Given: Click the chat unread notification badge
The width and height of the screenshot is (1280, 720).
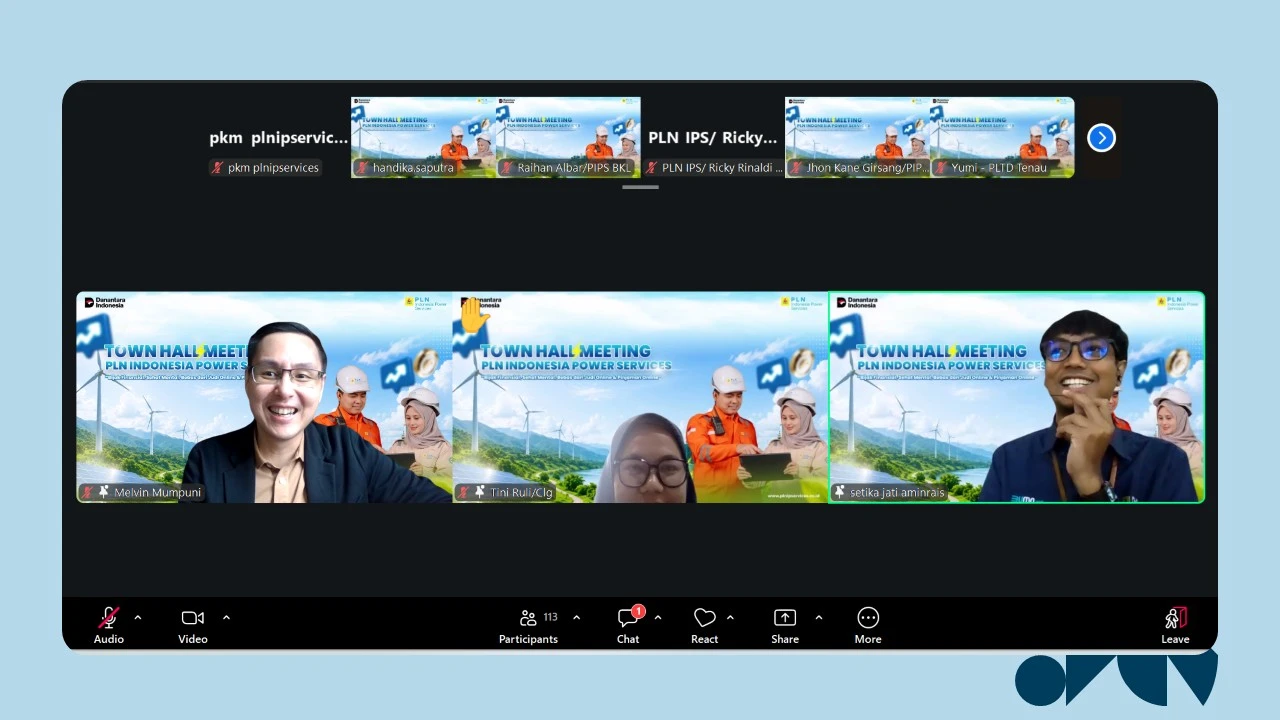Looking at the screenshot, I should pyautogui.click(x=638, y=611).
